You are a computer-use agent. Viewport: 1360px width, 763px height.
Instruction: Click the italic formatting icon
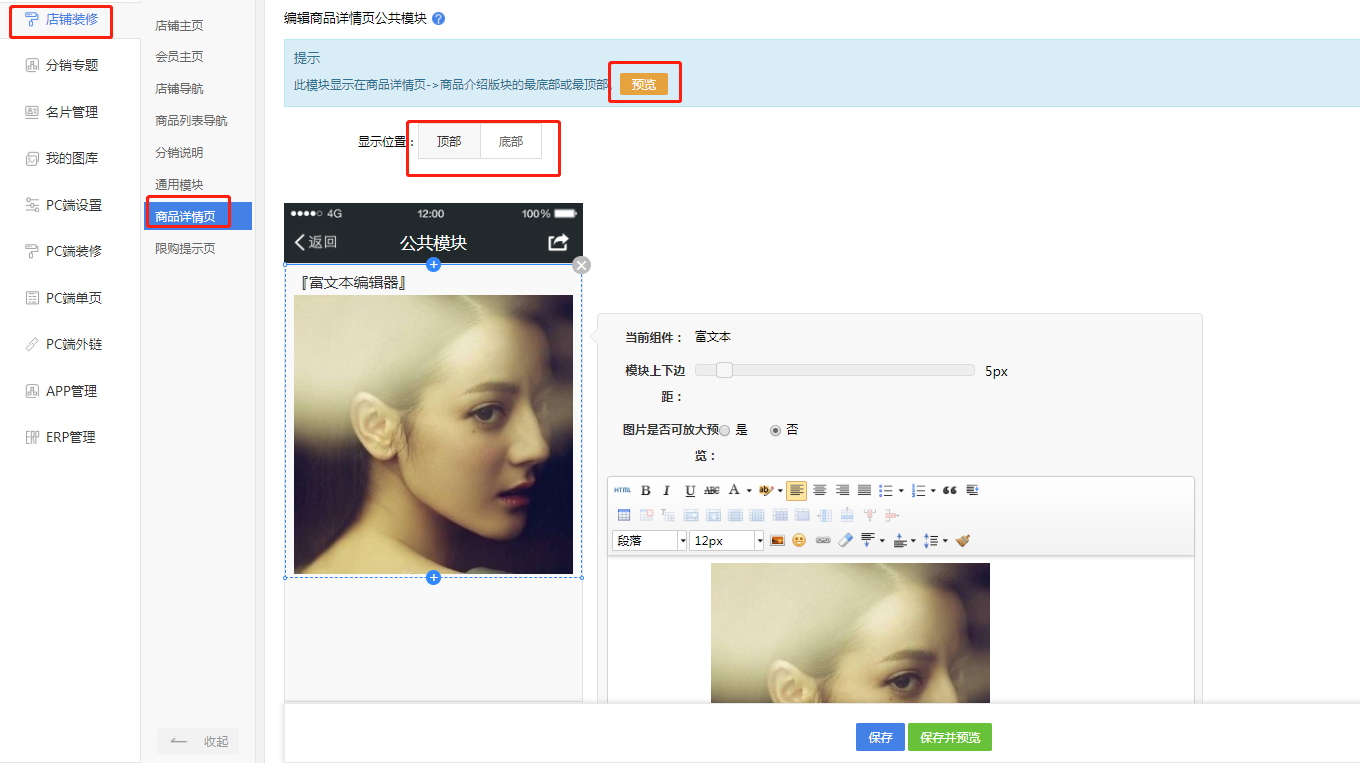667,490
